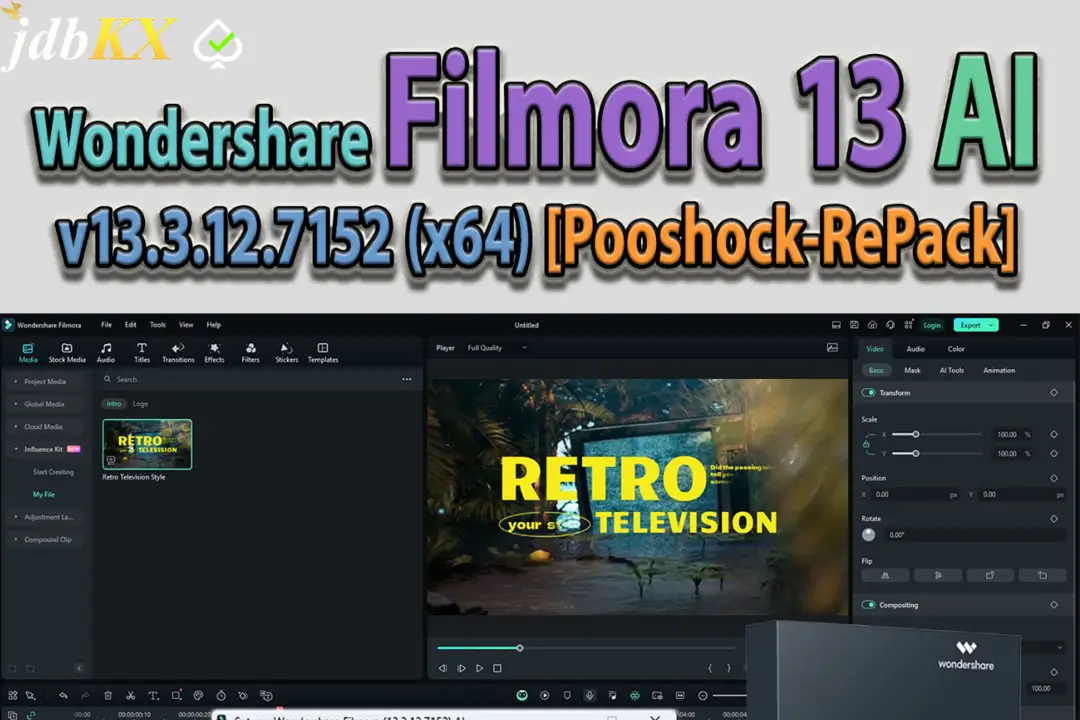Click the save project icon in title bar
The image size is (1080, 720).
pyautogui.click(x=854, y=325)
